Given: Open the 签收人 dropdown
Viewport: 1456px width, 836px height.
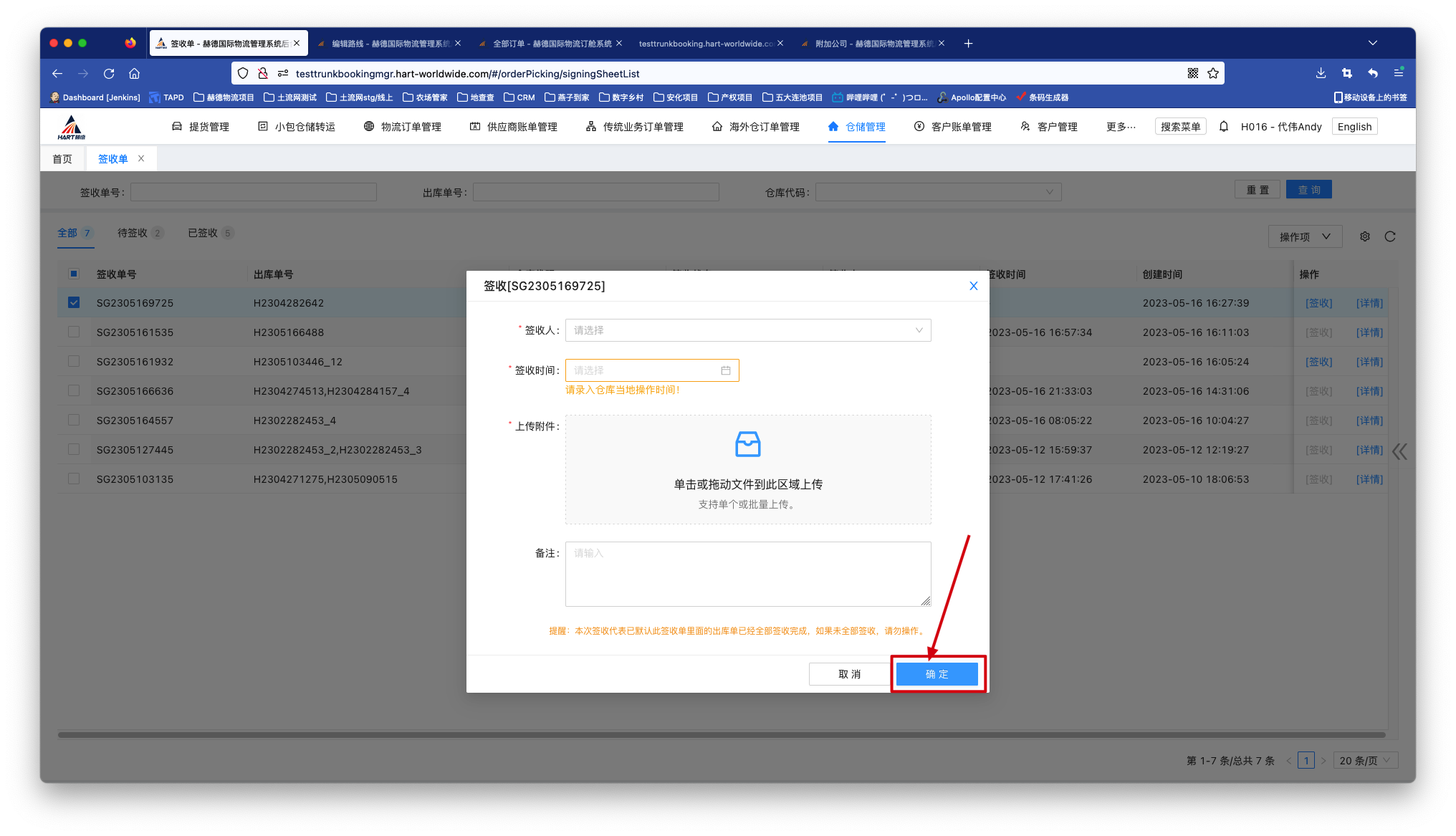Looking at the screenshot, I should 747,330.
